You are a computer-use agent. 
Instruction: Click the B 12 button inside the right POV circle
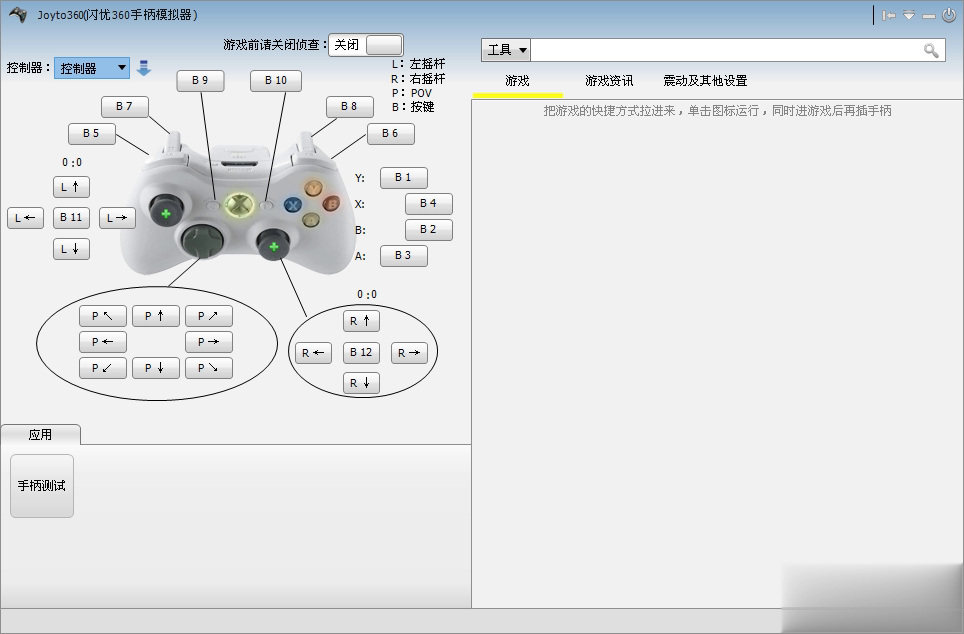[x=362, y=352]
